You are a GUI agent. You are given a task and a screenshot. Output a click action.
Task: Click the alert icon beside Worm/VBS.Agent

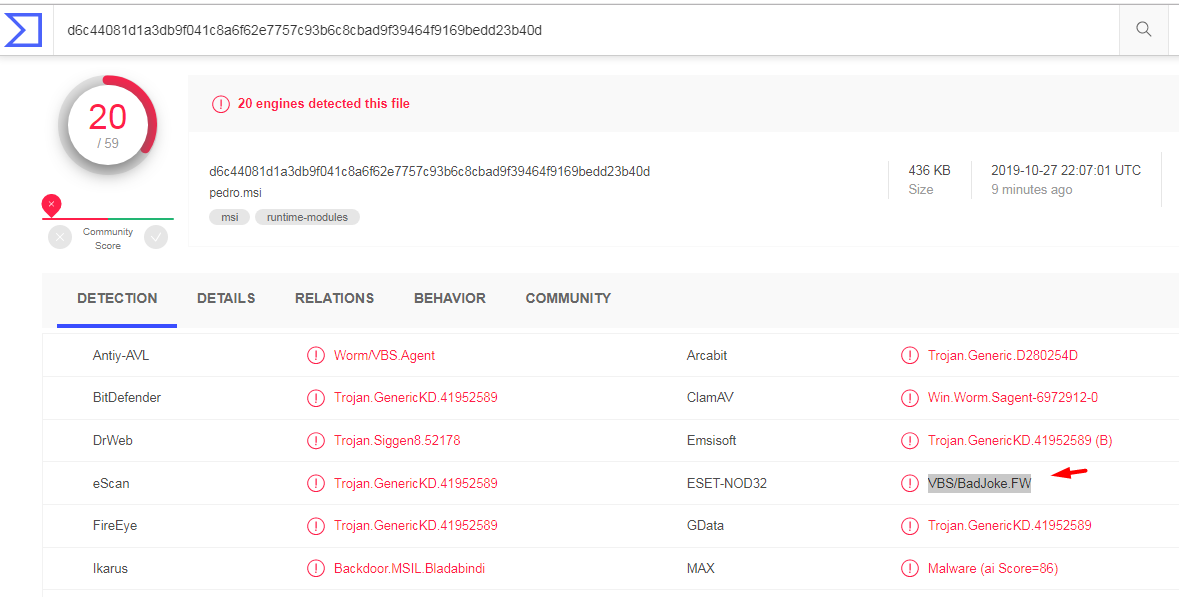click(x=316, y=355)
